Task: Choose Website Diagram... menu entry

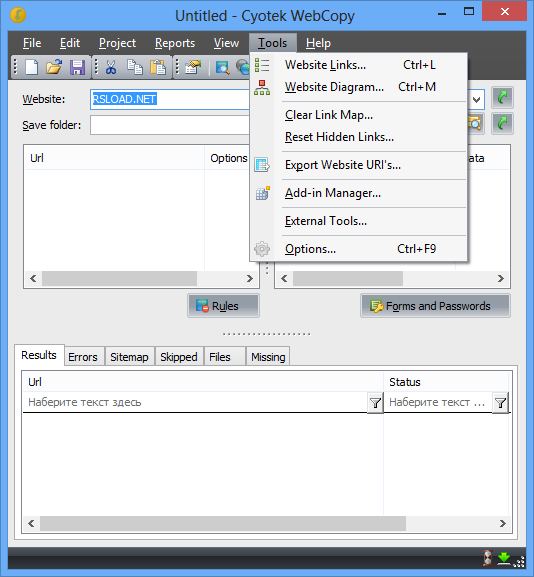Action: [359, 87]
